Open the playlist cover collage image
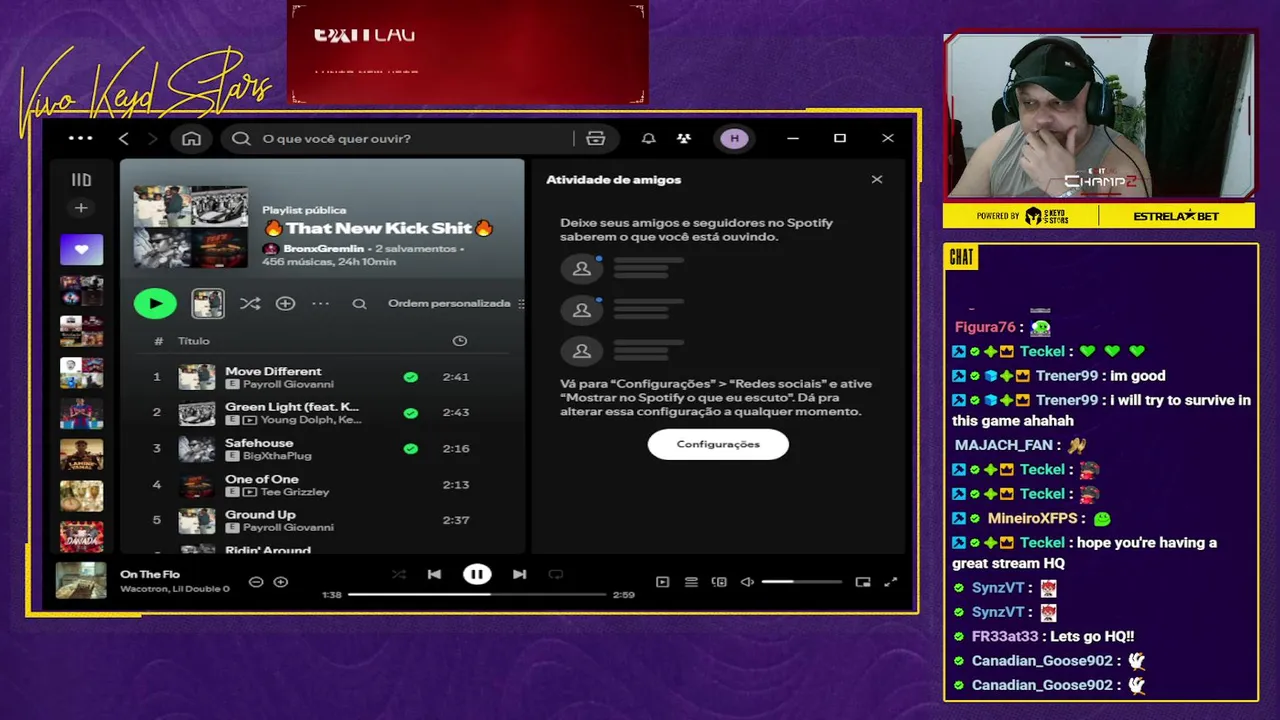 click(x=190, y=227)
